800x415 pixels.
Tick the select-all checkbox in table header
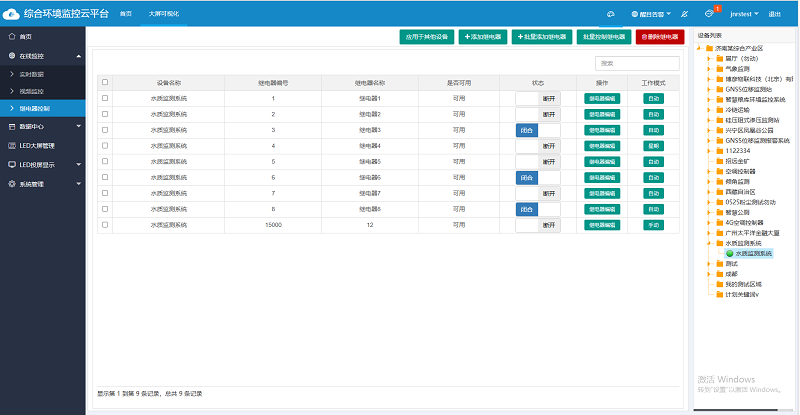point(106,82)
